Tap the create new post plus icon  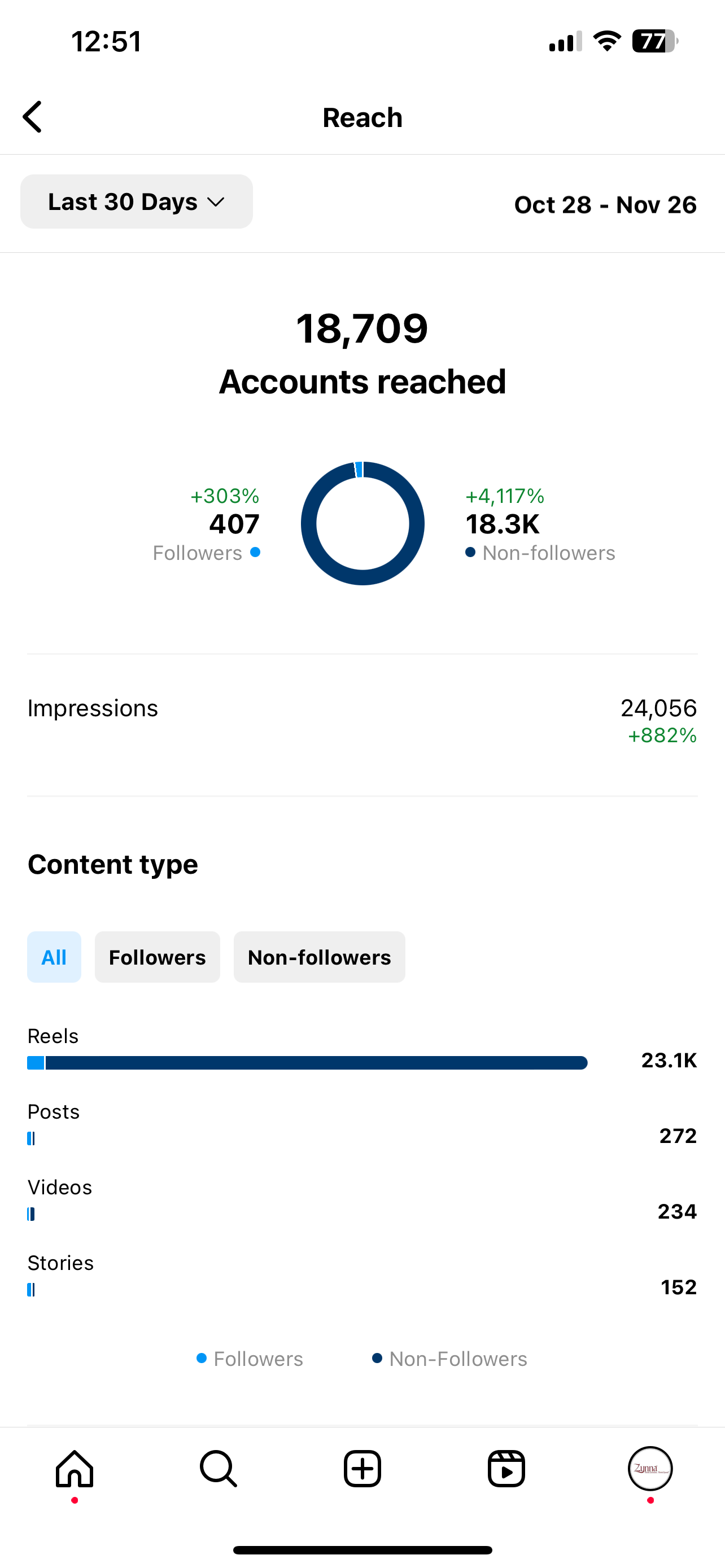coord(362,1468)
